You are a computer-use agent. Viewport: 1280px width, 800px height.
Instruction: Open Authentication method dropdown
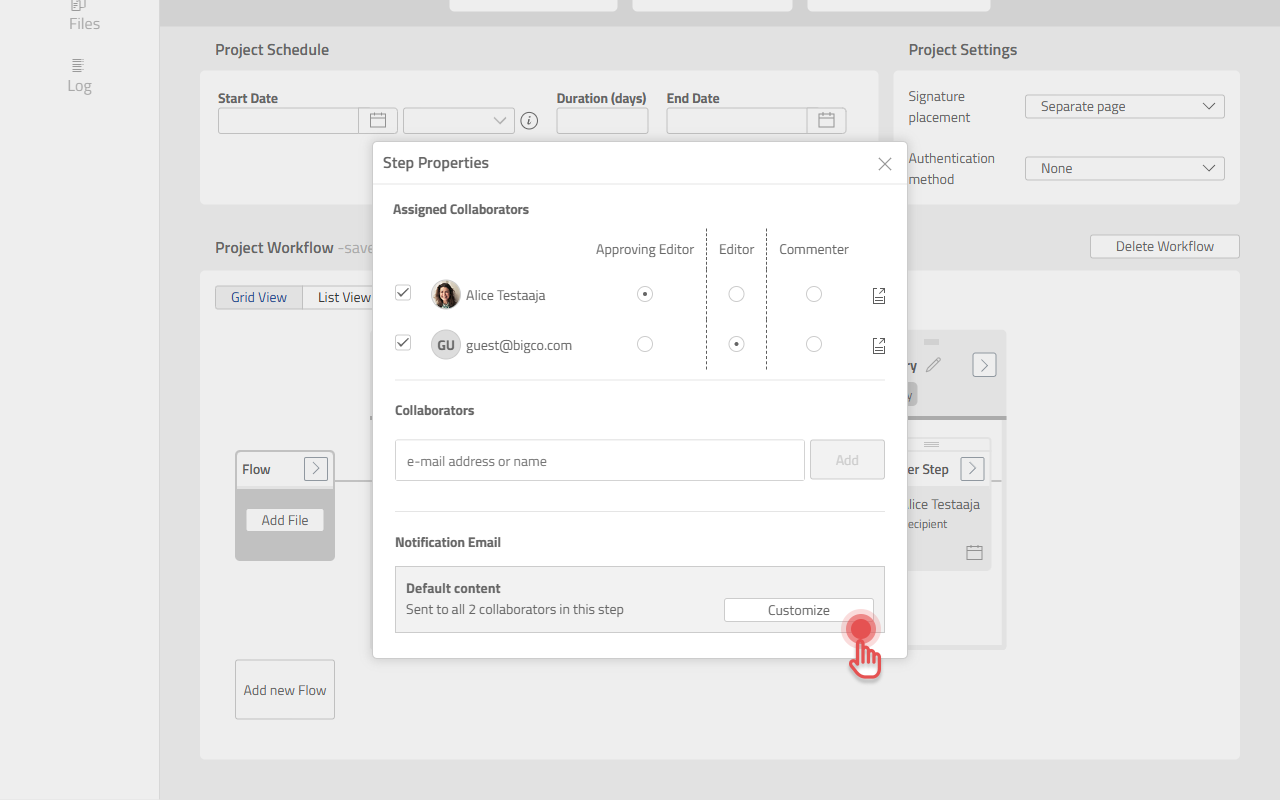click(1124, 168)
